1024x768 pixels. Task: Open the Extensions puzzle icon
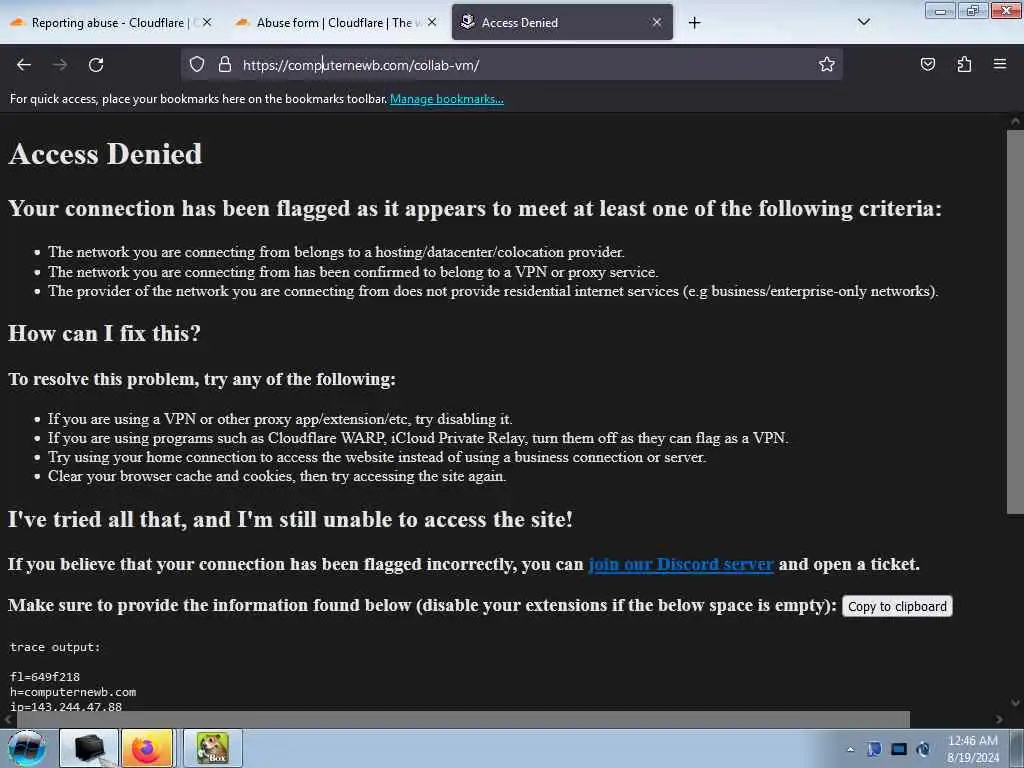click(x=964, y=64)
